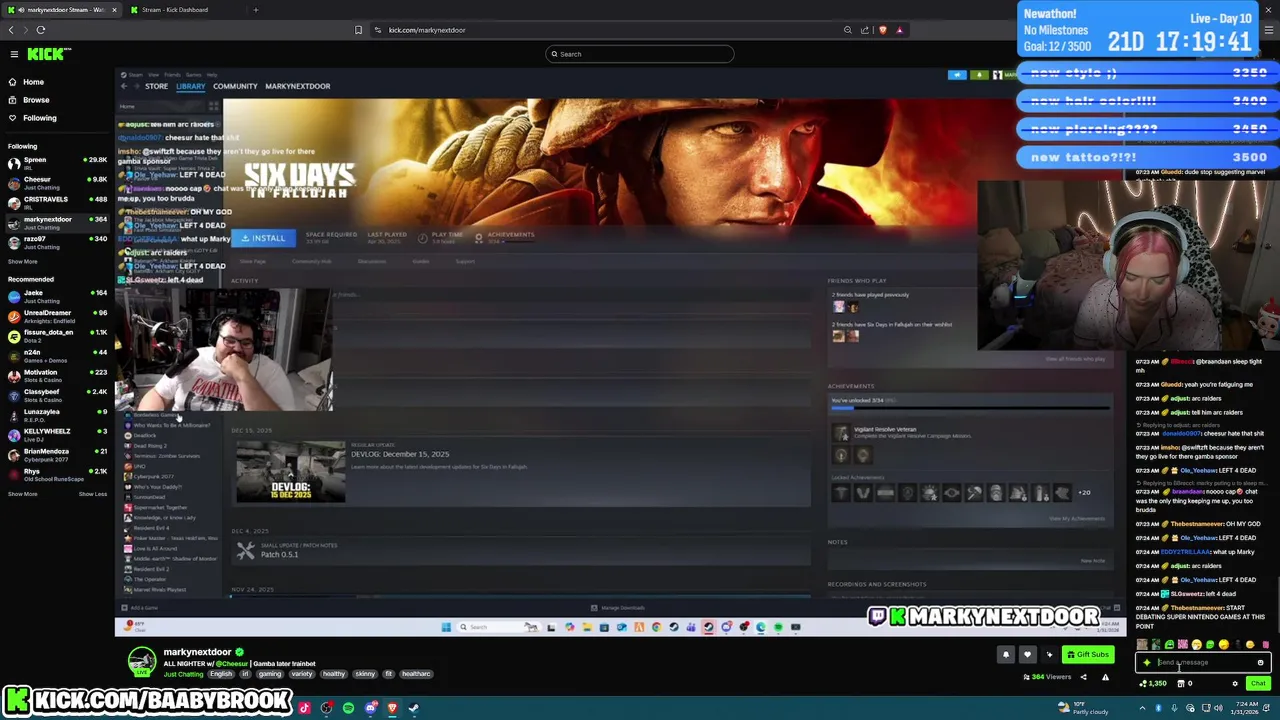Click the share stream icon

pyautogui.click(x=1083, y=677)
